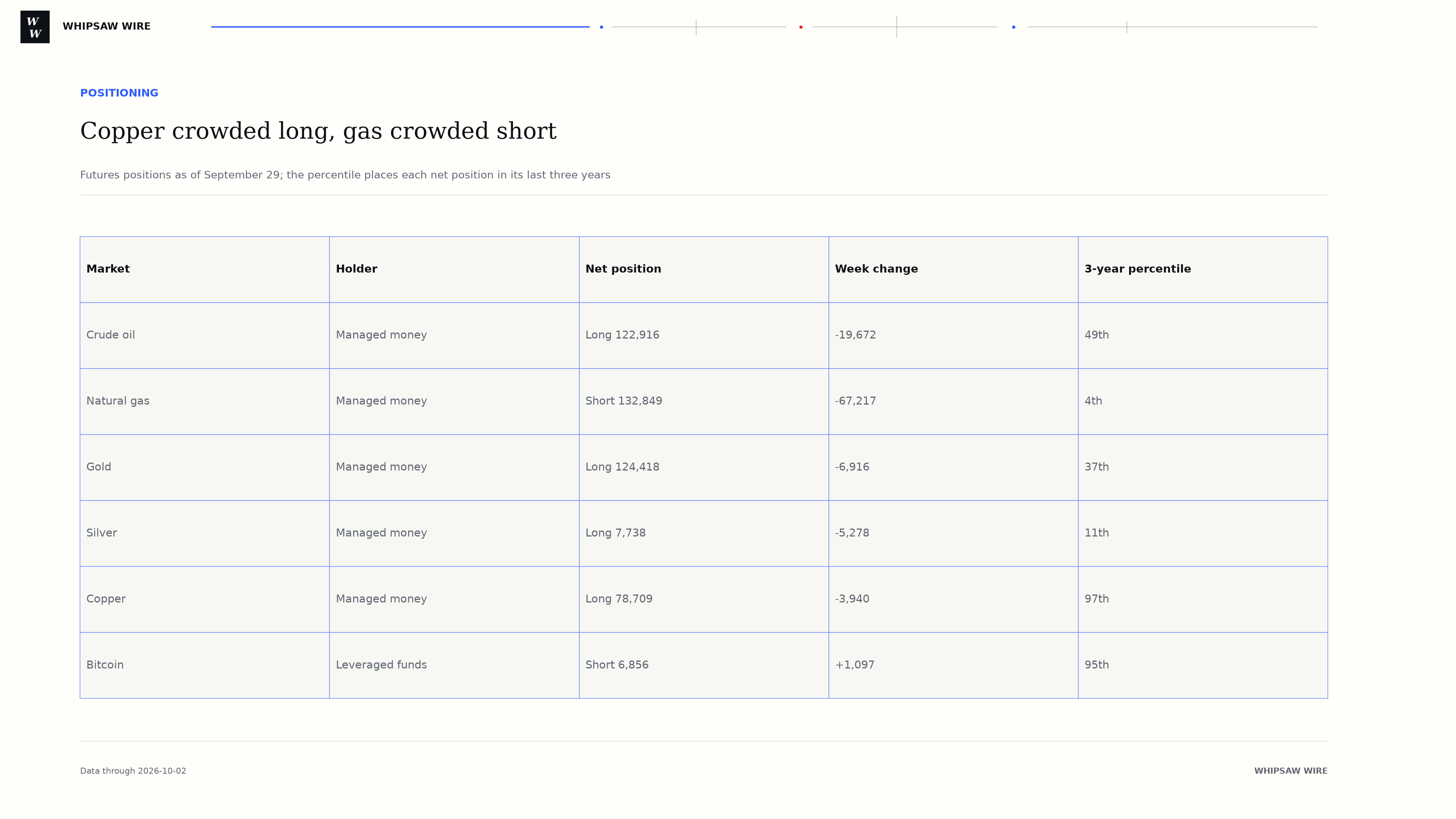
Task: Select the POSITIONING section label
Action: [119, 93]
